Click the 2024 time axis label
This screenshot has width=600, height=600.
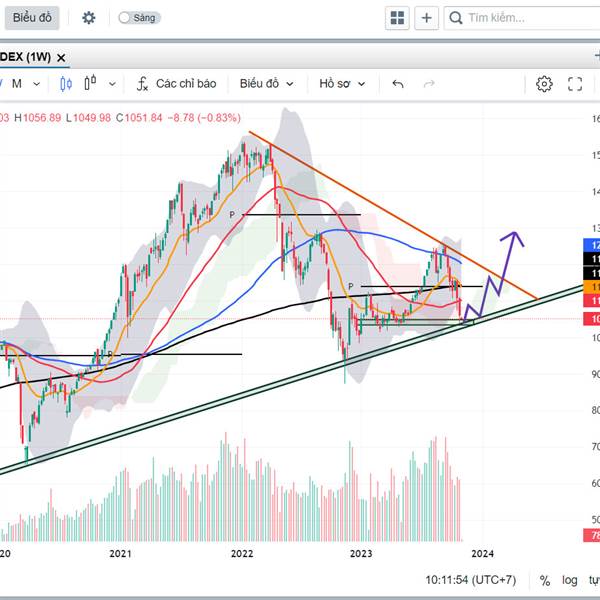[x=483, y=553]
